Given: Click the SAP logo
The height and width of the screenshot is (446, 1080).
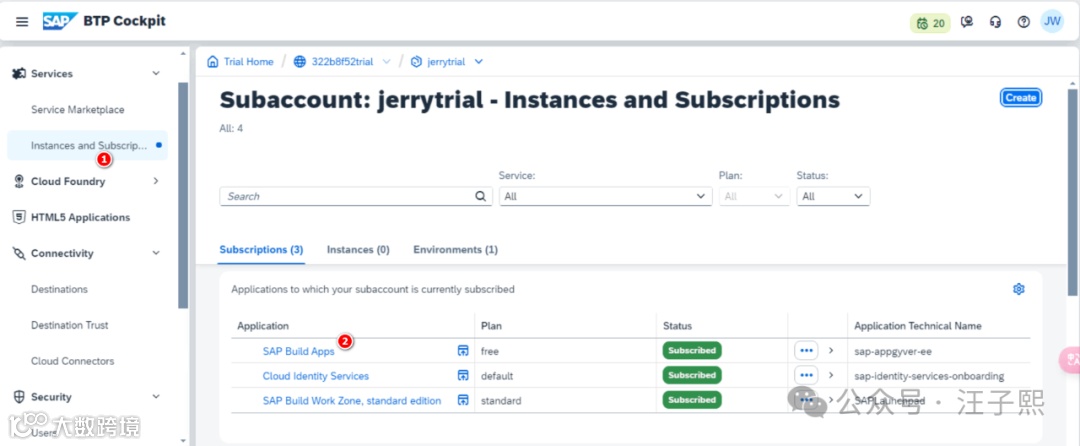Looking at the screenshot, I should point(60,21).
